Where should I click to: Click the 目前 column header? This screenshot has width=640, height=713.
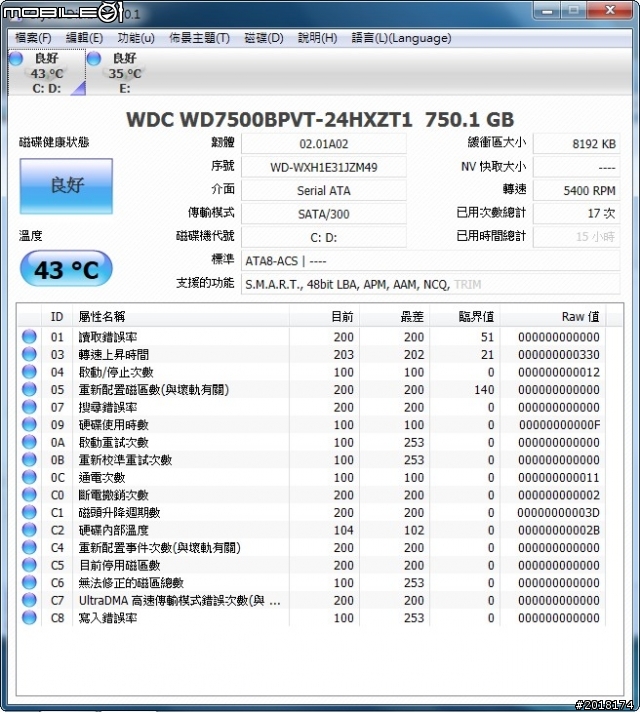(324, 316)
